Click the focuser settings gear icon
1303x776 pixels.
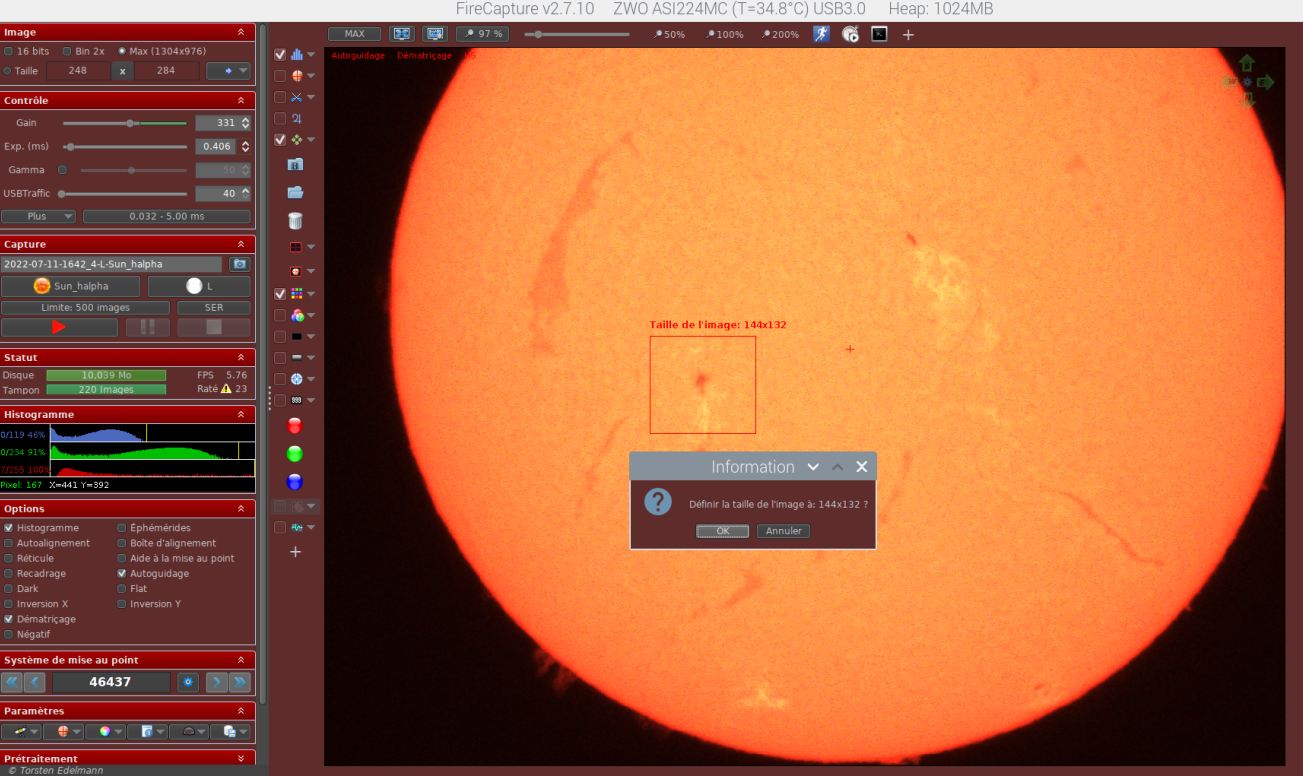point(188,682)
